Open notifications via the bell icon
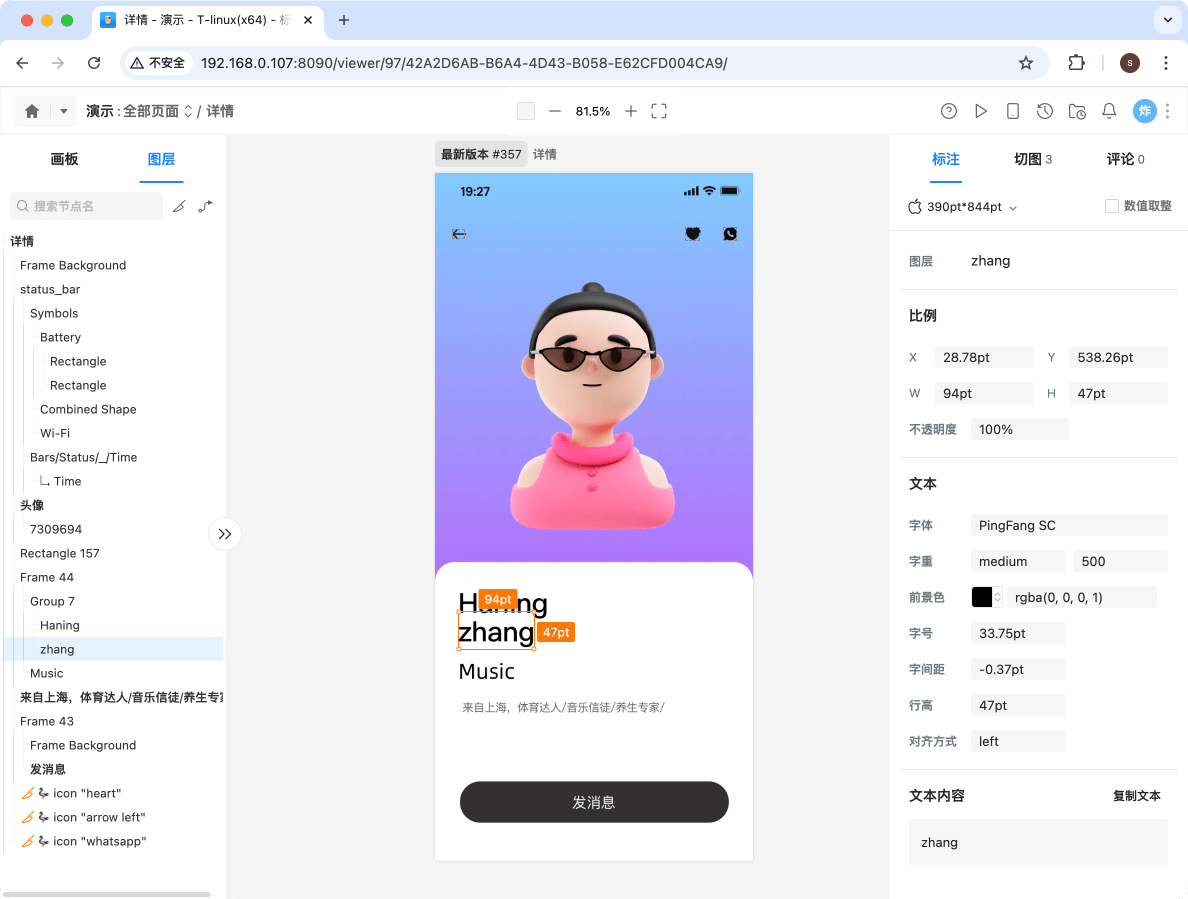Image resolution: width=1188 pixels, height=899 pixels. (1109, 111)
